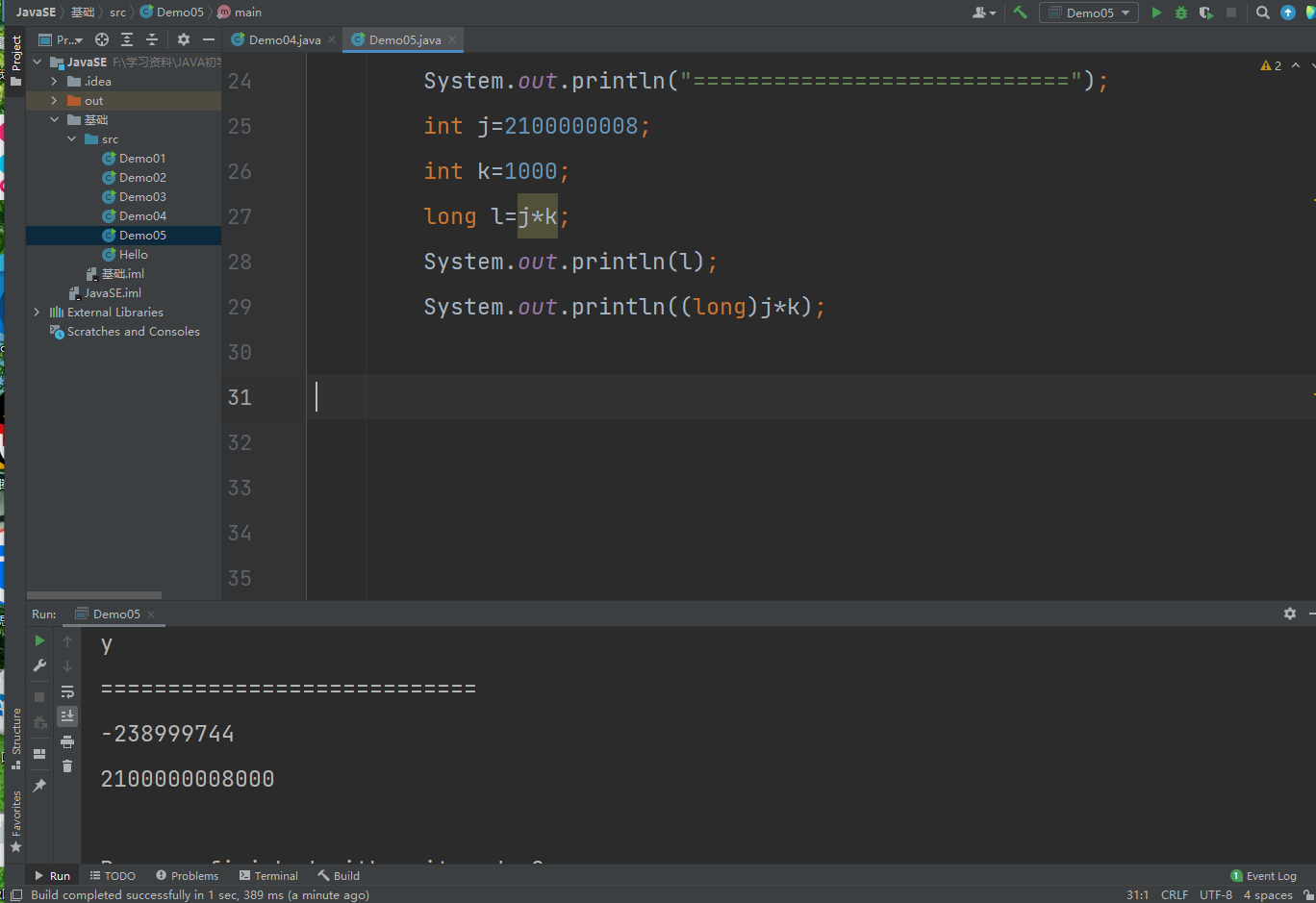
Task: Click the Build project hammer icon
Action: [x=1021, y=13]
